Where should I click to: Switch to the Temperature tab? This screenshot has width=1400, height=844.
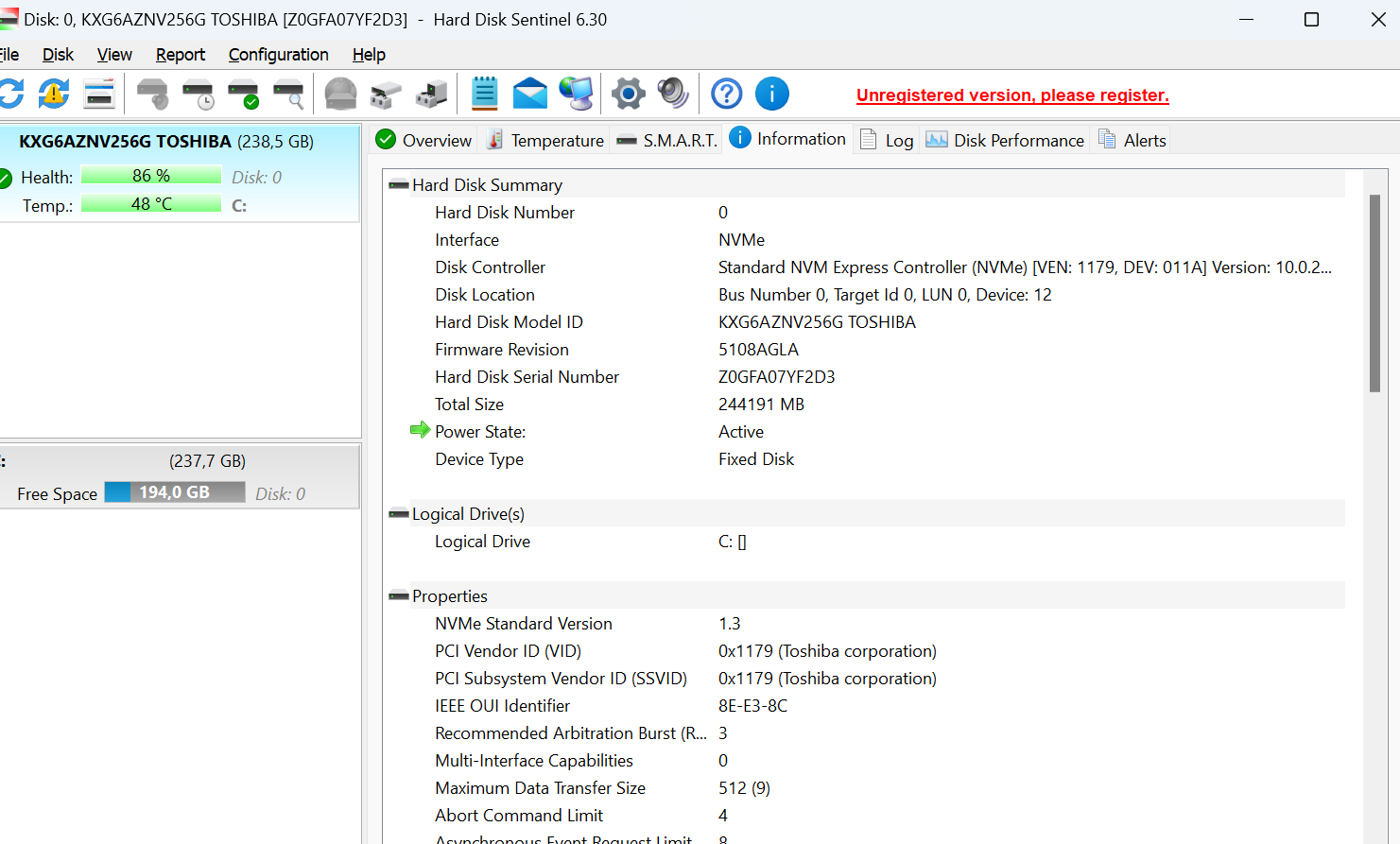545,141
